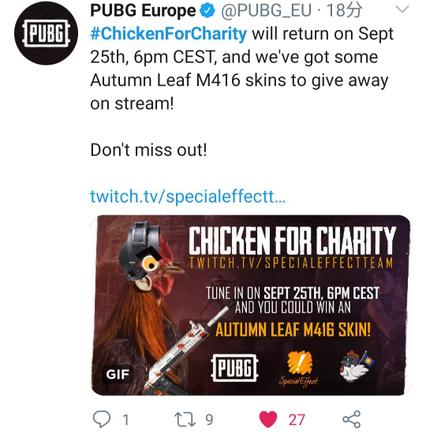Follow the twitch.tv/specialeffectt link
This screenshot has width=426, height=440.
click(188, 196)
